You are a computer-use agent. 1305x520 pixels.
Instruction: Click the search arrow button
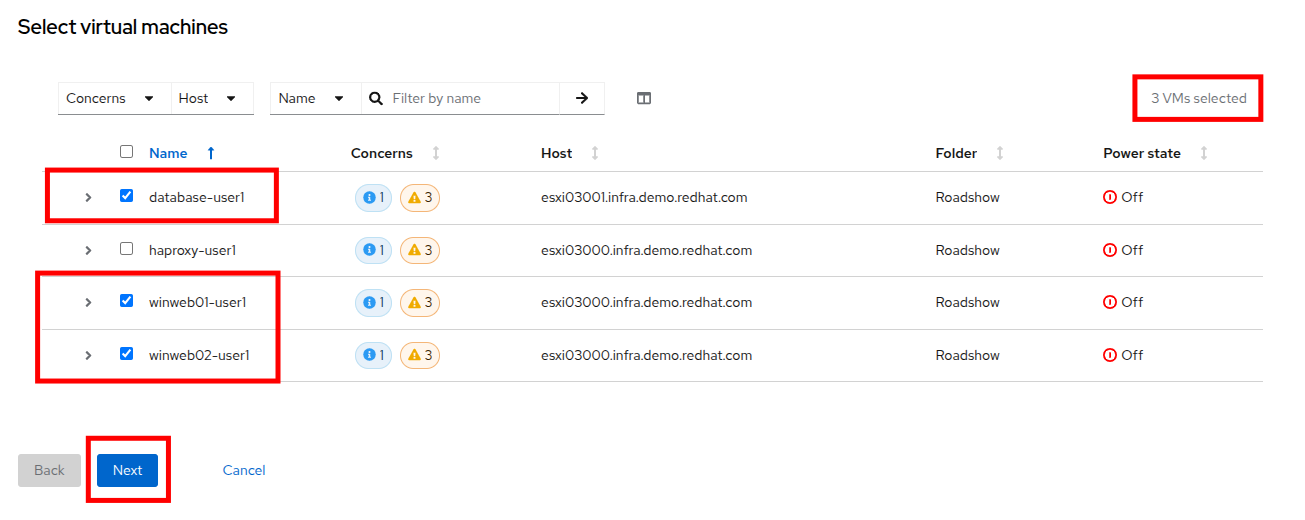582,98
